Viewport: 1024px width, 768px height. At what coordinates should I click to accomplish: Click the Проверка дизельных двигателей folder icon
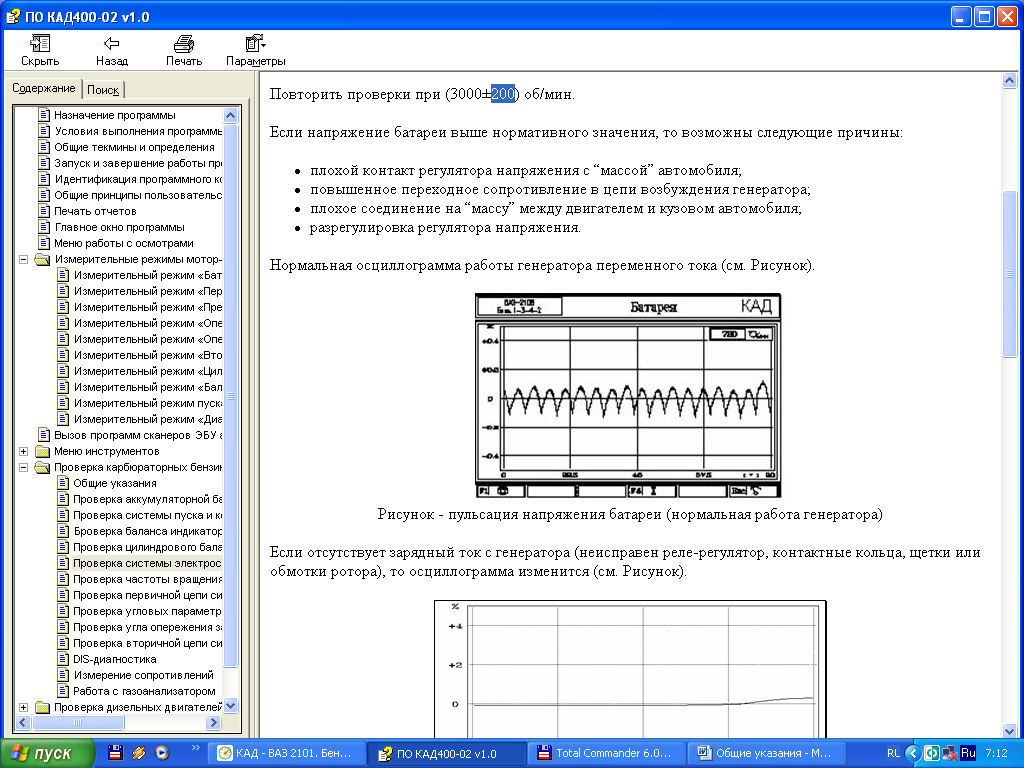tap(42, 707)
